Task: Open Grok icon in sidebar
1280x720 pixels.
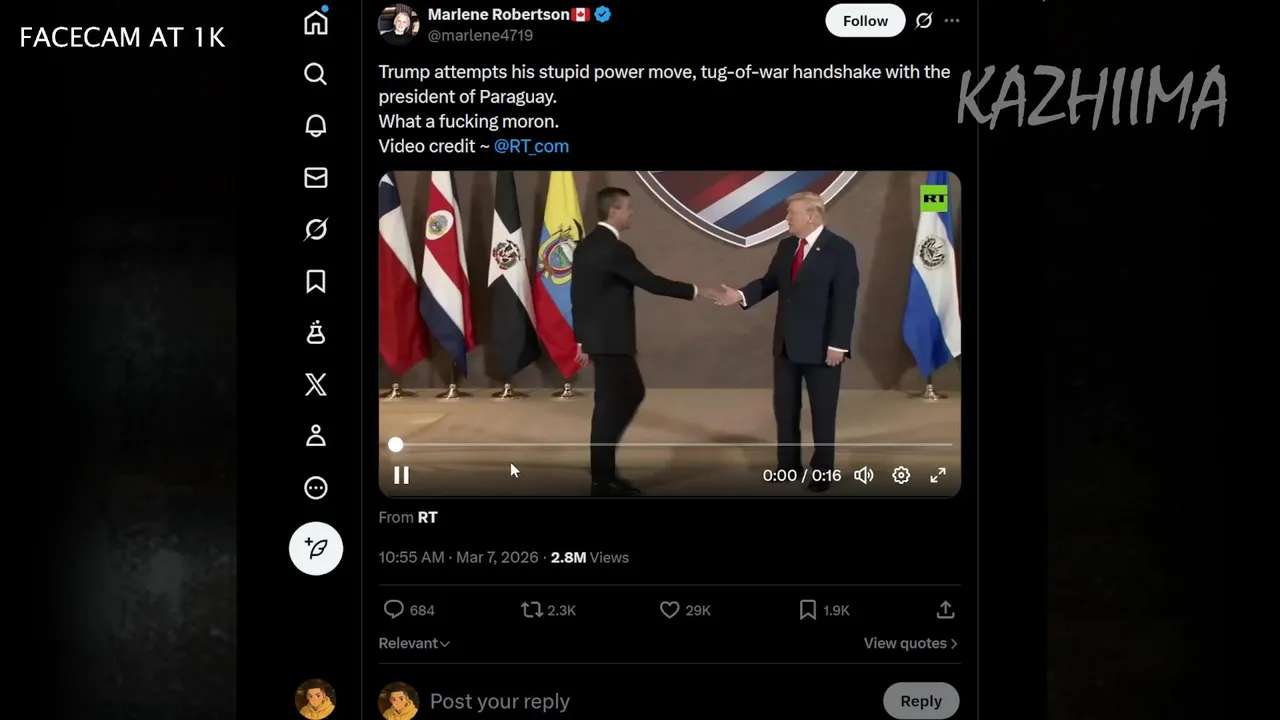Action: click(x=316, y=230)
